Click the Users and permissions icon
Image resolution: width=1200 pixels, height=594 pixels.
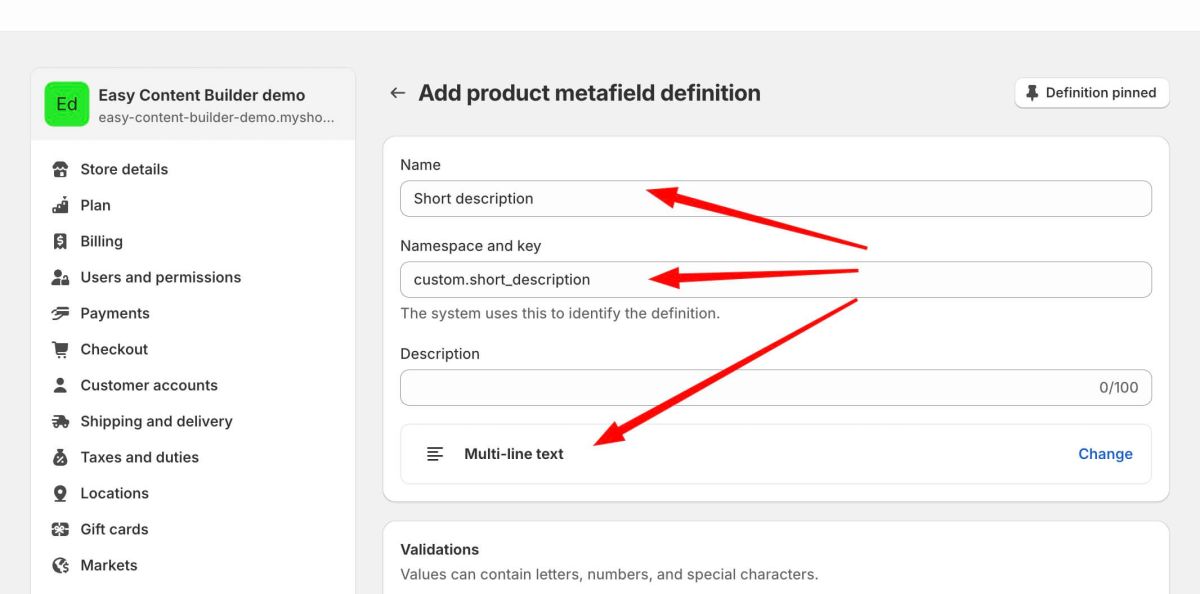coord(60,277)
